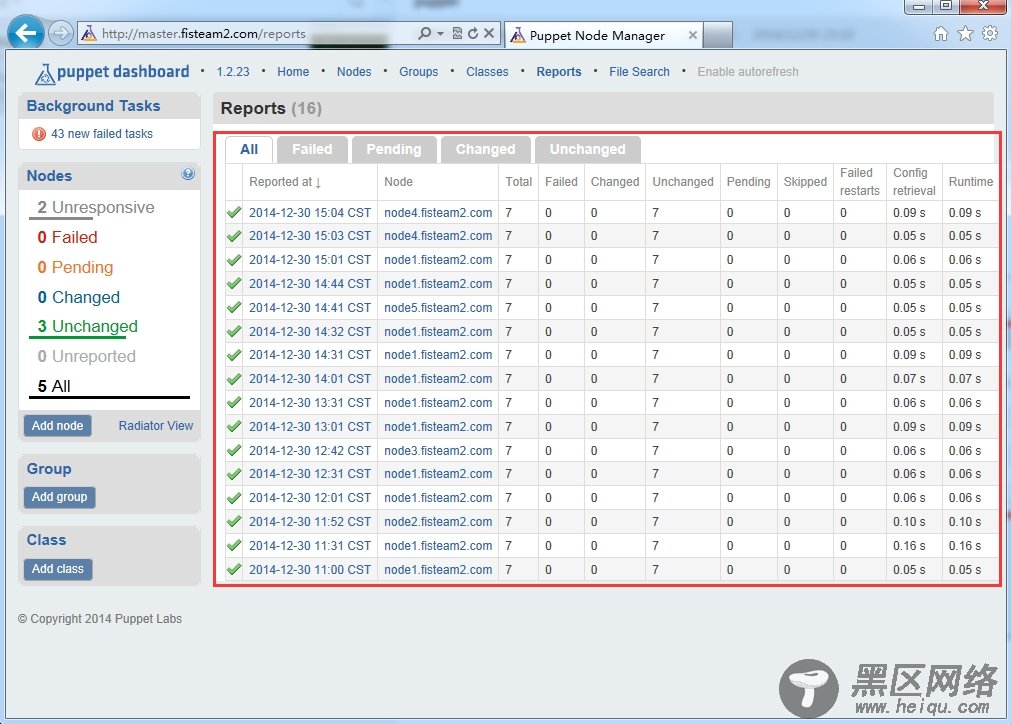This screenshot has width=1011, height=724.
Task: Click Enable autorefresh
Action: 748,72
